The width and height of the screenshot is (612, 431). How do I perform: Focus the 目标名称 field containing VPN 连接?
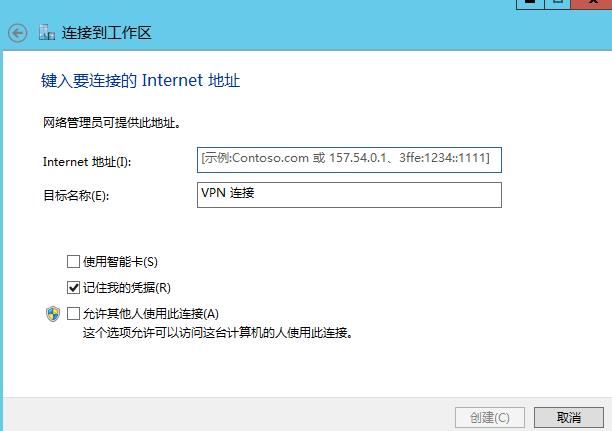[349, 195]
